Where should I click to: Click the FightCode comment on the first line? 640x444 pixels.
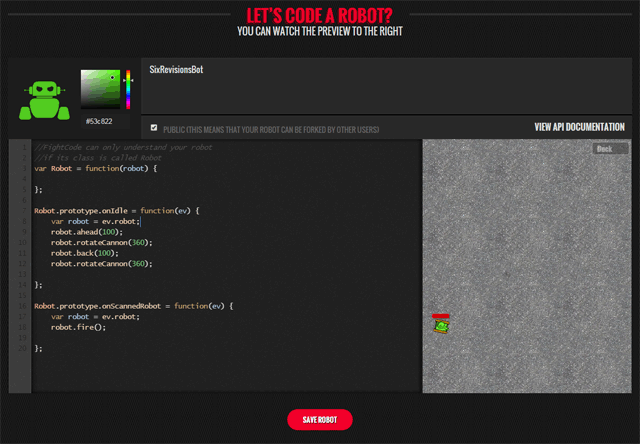click(x=122, y=147)
